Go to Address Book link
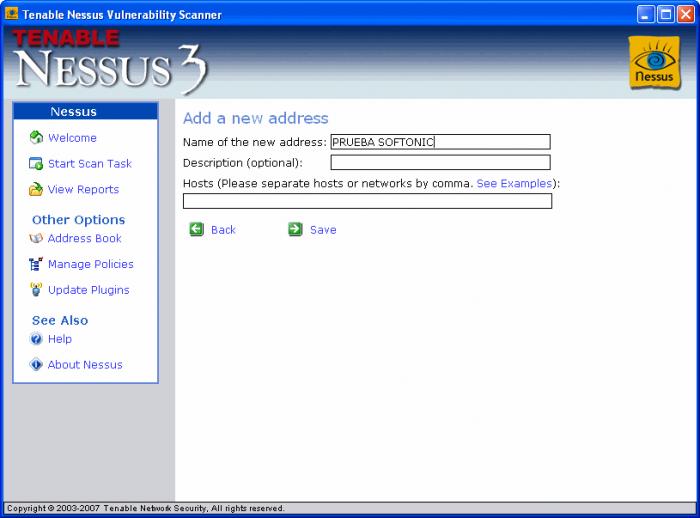The image size is (700, 518). [x=85, y=238]
